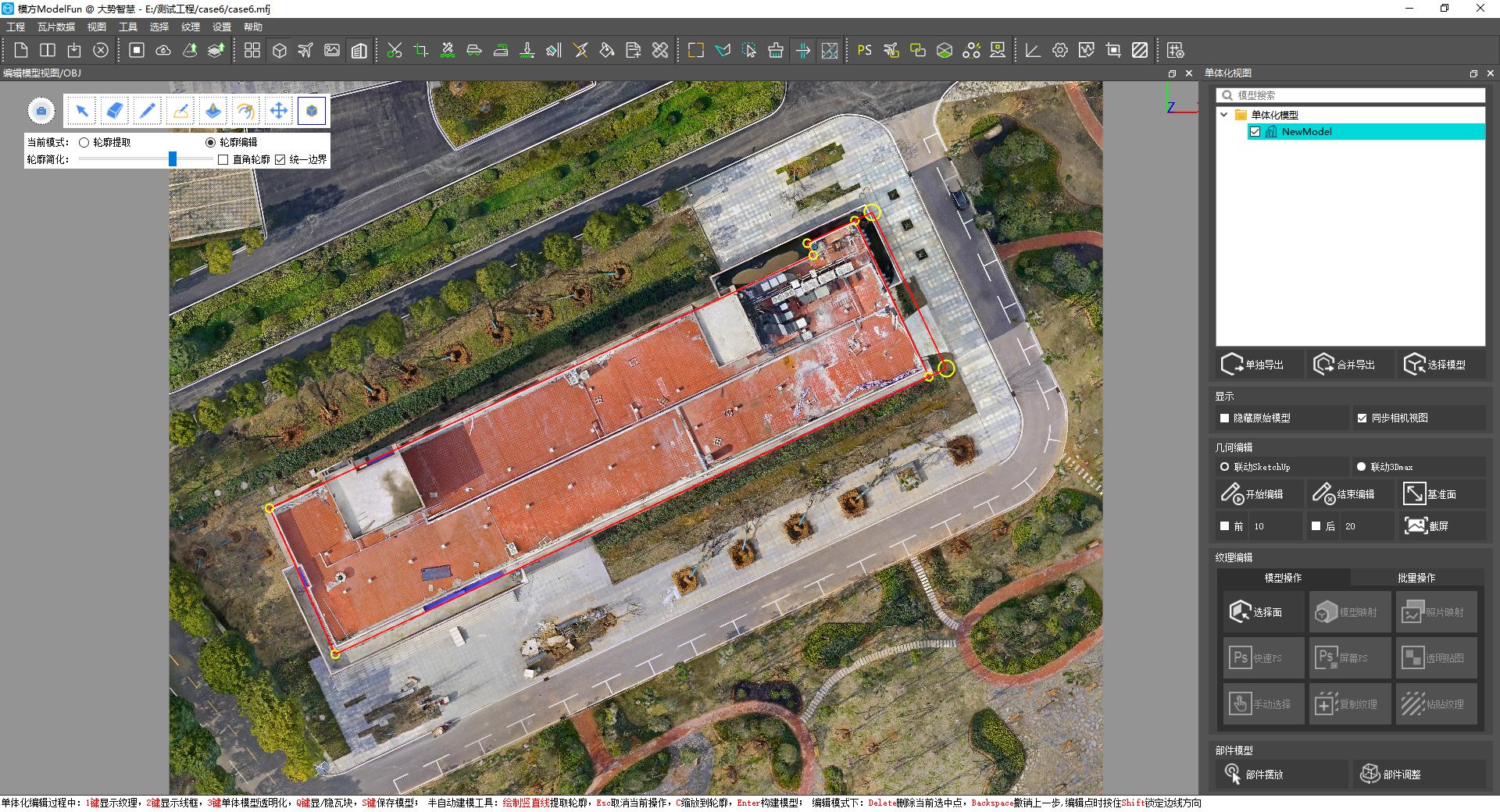Select 轮廓编辑 mode radio button
Image resolution: width=1500 pixels, height=812 pixels.
(210, 142)
